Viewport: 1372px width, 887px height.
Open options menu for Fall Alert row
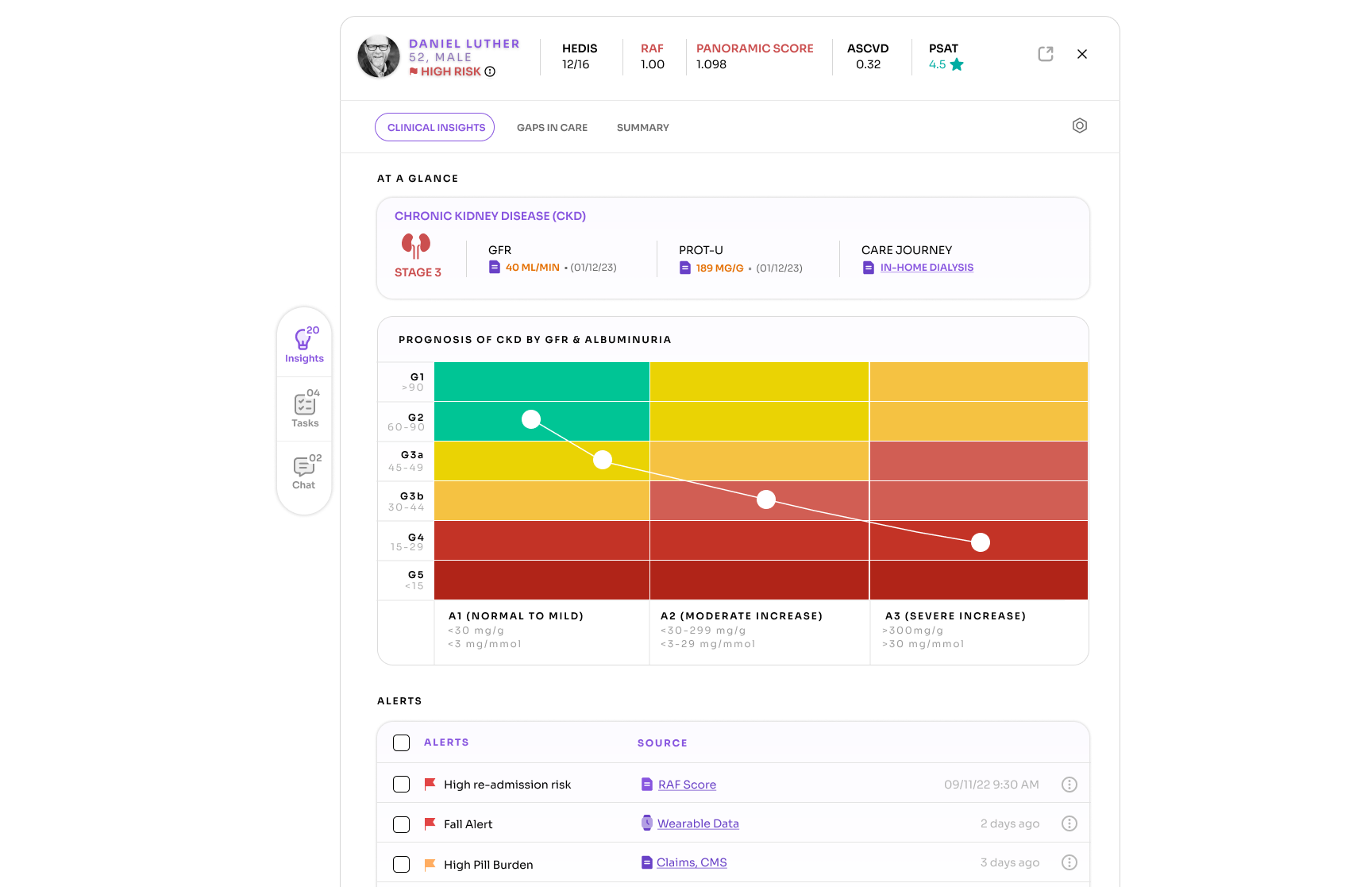coord(1069,823)
